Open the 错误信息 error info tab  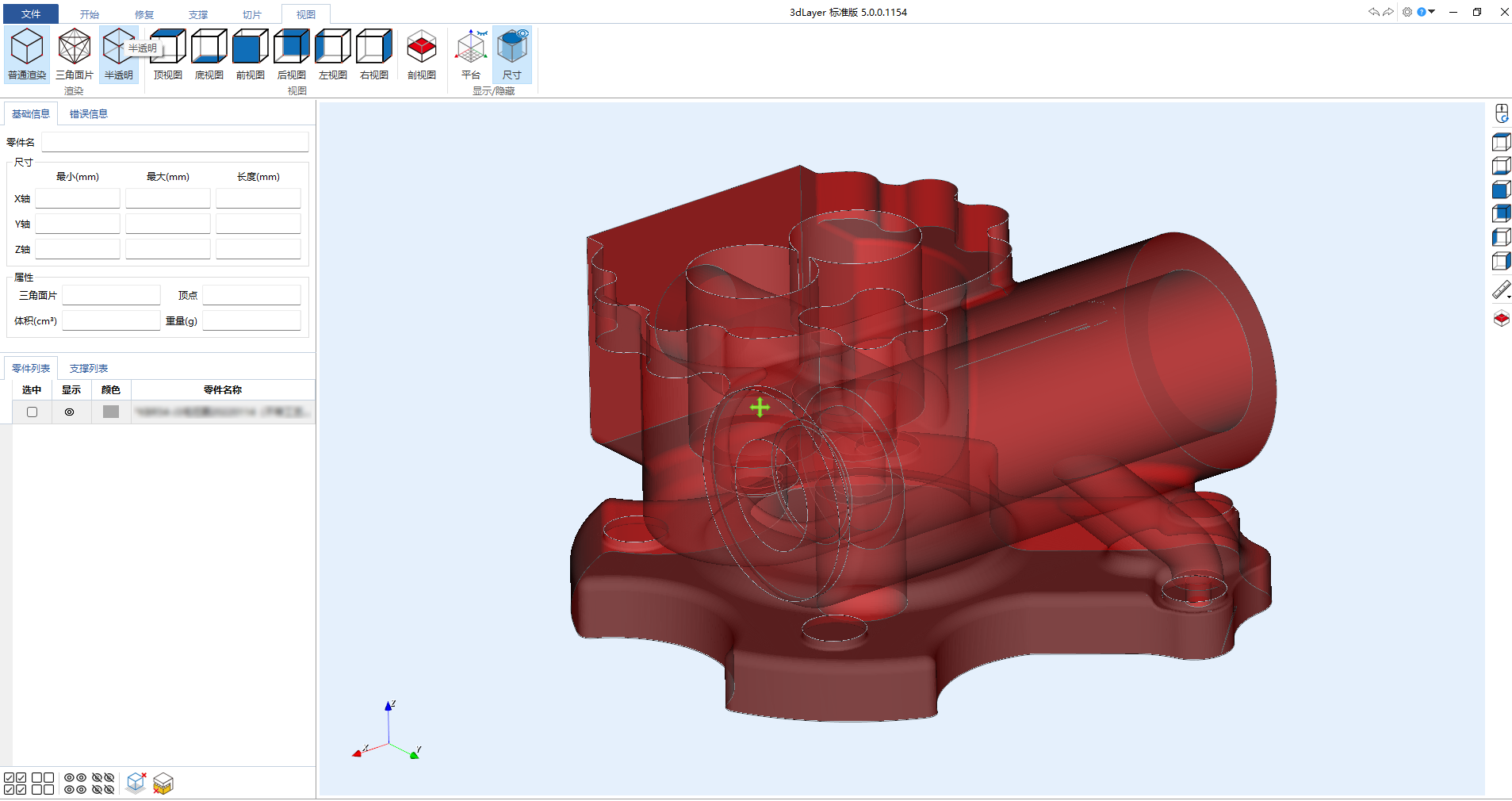pos(89,114)
